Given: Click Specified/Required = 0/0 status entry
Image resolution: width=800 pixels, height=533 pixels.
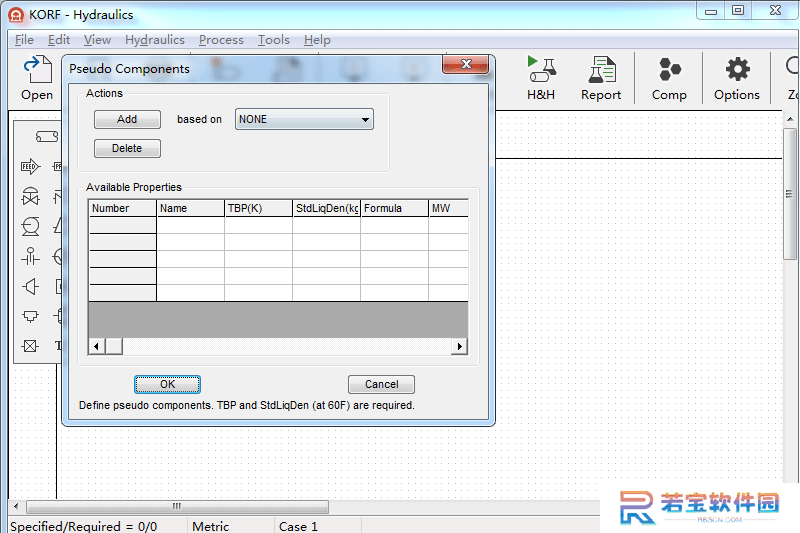Looking at the screenshot, I should [x=84, y=526].
